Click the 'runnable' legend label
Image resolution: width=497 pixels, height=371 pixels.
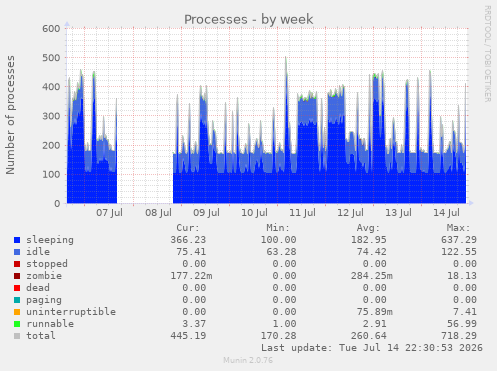[50, 324]
